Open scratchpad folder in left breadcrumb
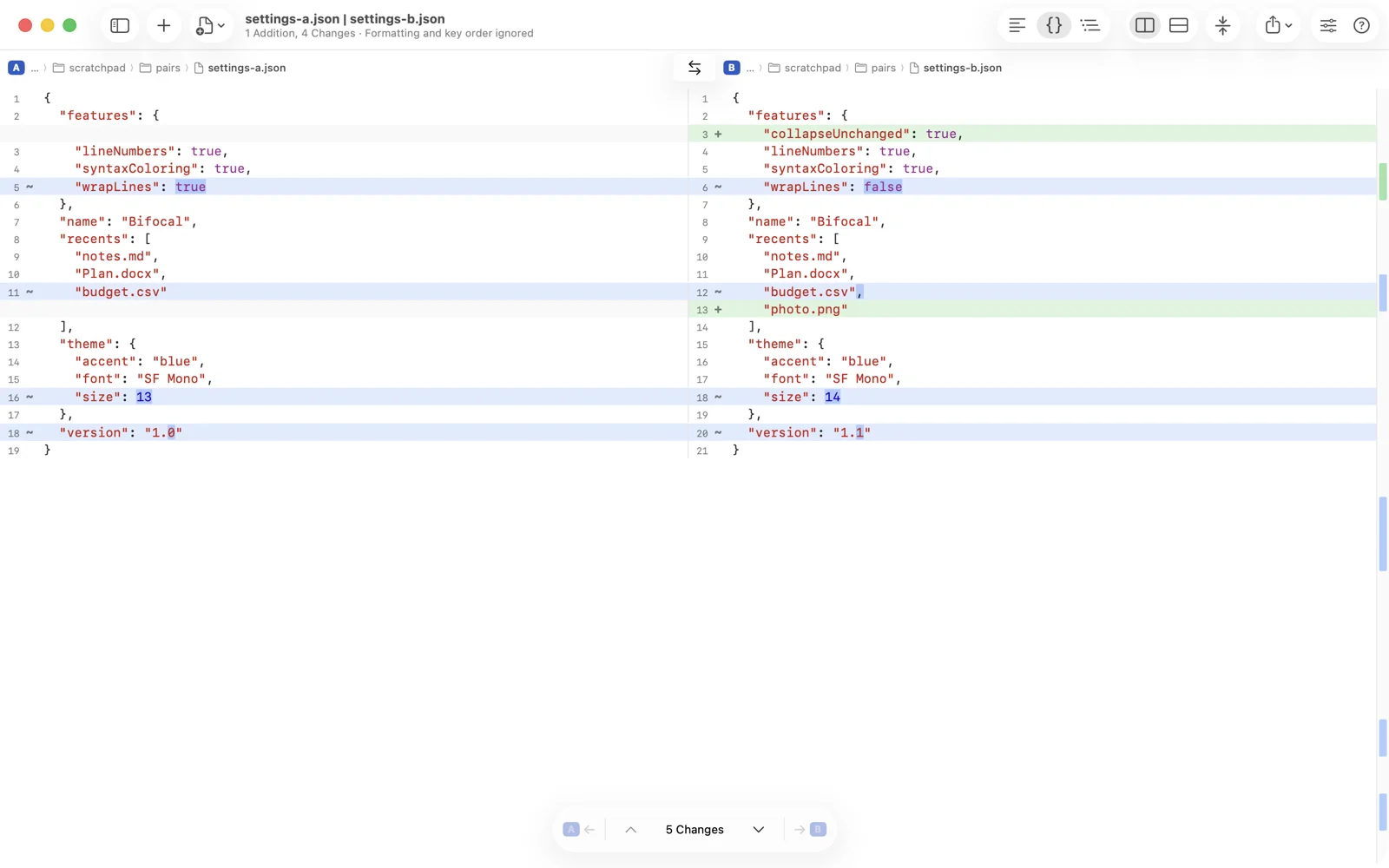1389x868 pixels. point(89,68)
